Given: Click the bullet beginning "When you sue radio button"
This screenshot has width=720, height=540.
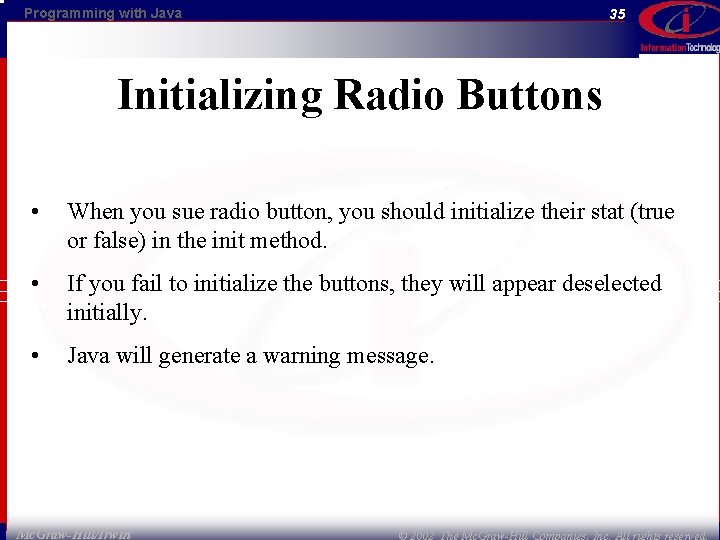Looking at the screenshot, I should coord(371,226).
